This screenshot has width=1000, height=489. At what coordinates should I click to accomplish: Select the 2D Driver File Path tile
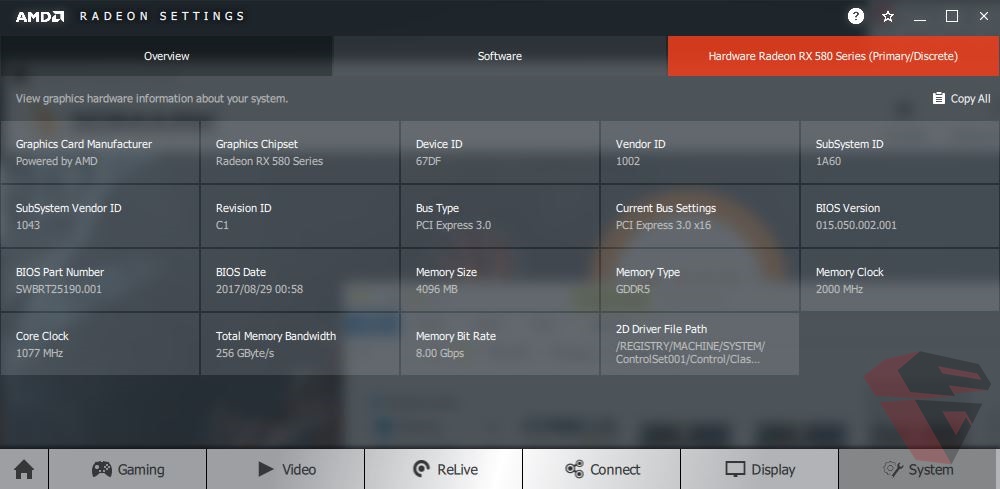click(x=700, y=344)
